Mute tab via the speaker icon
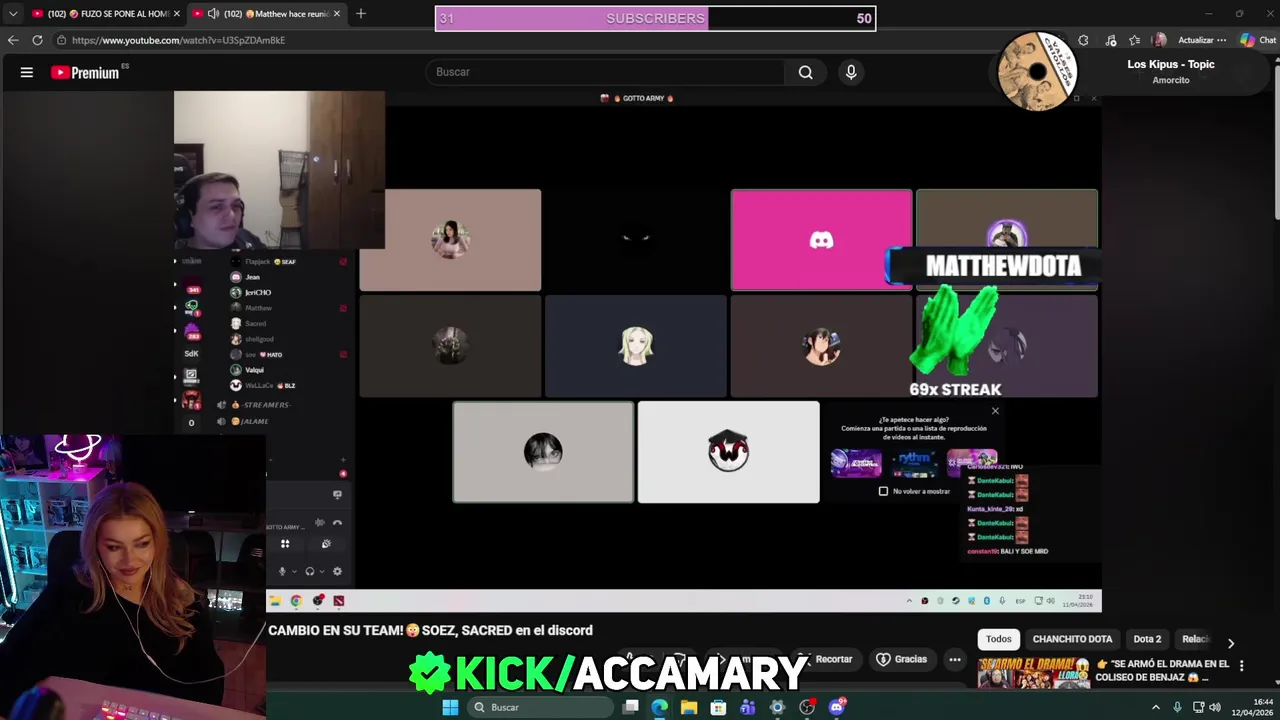 (x=213, y=14)
